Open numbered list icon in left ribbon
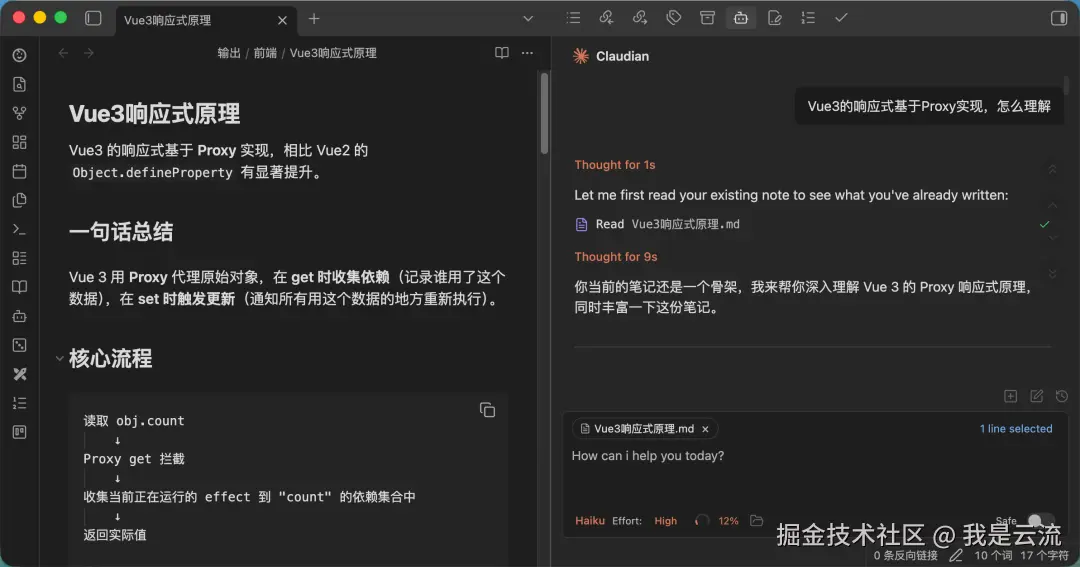Image resolution: width=1080 pixels, height=567 pixels. pyautogui.click(x=19, y=403)
